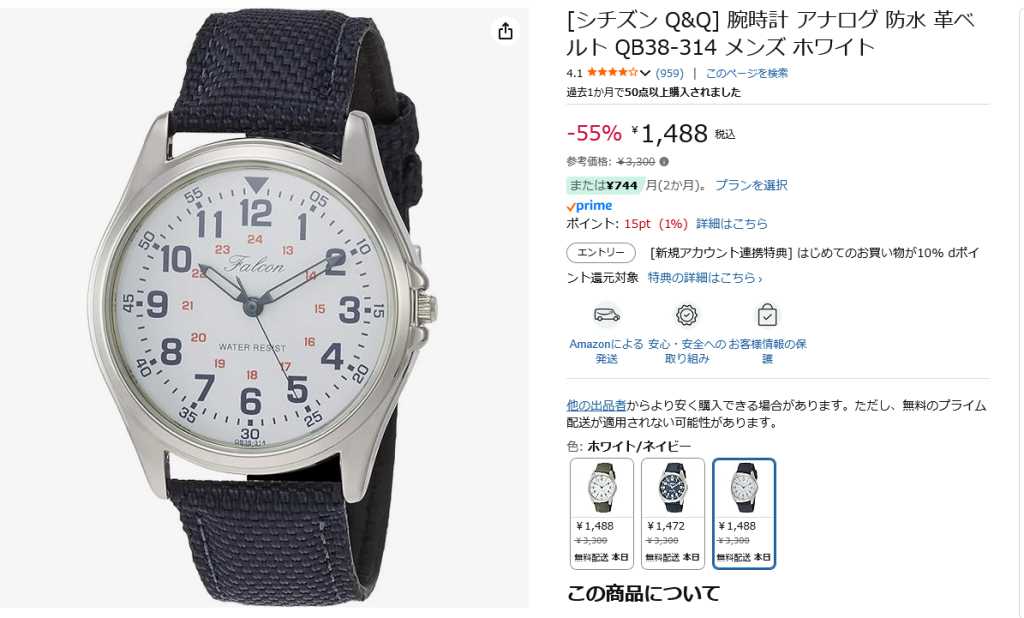The height and width of the screenshot is (618, 1024).
Task: Click the main watch product image
Action: [x=264, y=308]
